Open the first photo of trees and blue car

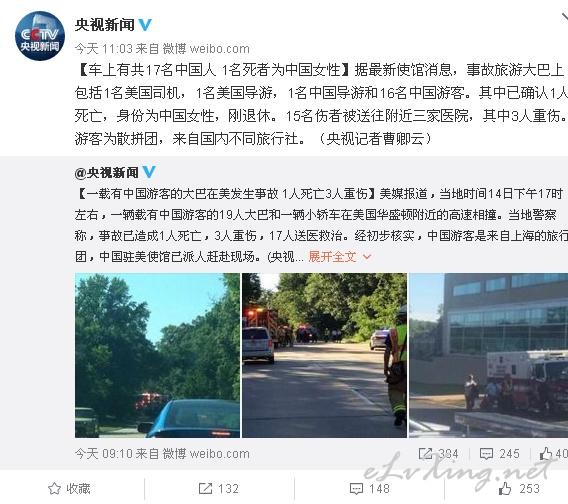[157, 355]
